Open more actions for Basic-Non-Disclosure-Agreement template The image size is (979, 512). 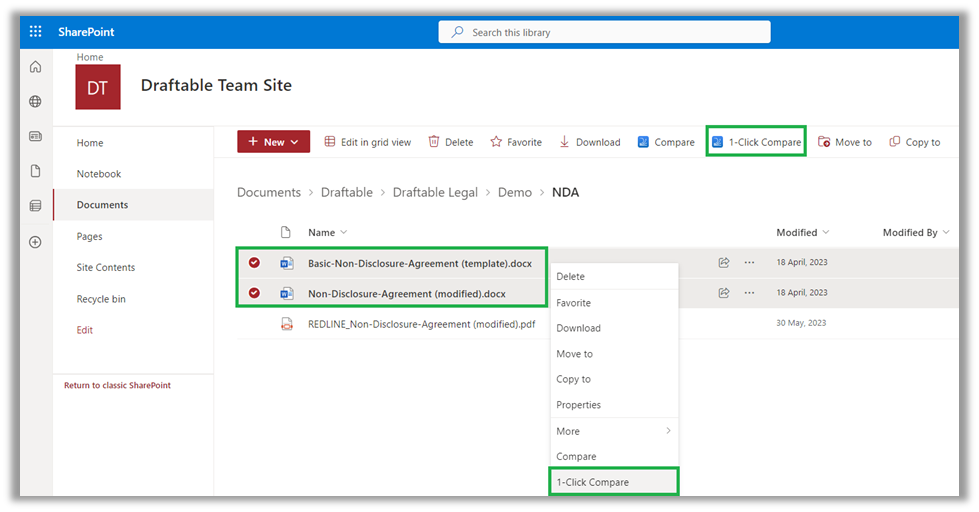click(749, 262)
